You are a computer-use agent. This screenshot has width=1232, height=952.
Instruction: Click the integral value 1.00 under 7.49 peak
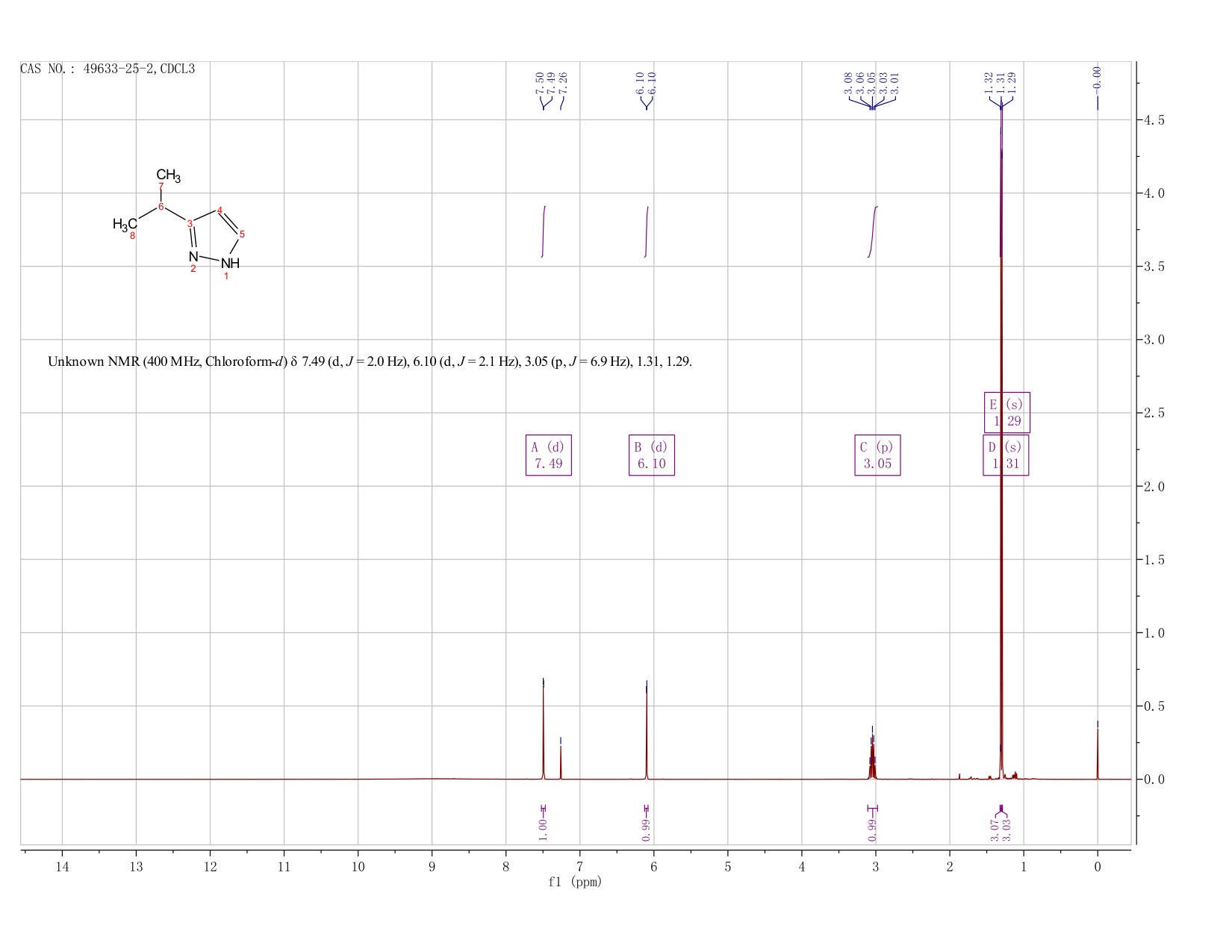543,829
